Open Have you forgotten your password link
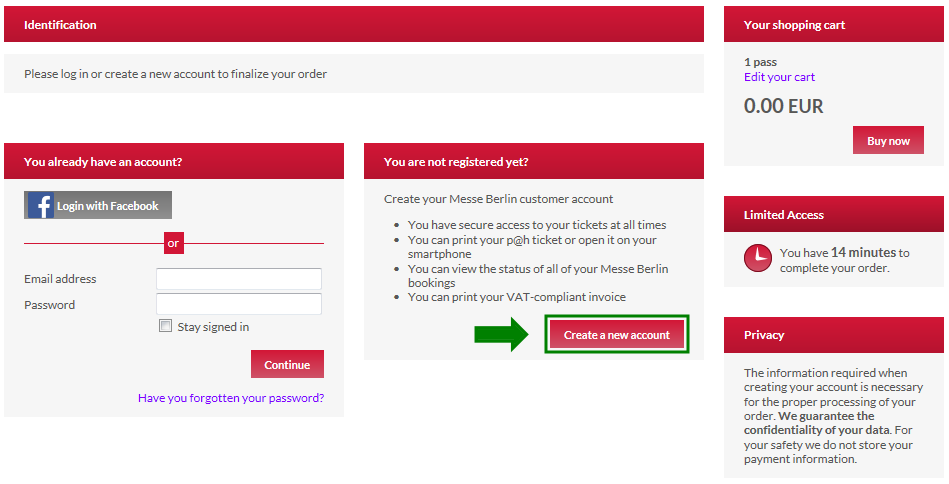 pyautogui.click(x=231, y=398)
